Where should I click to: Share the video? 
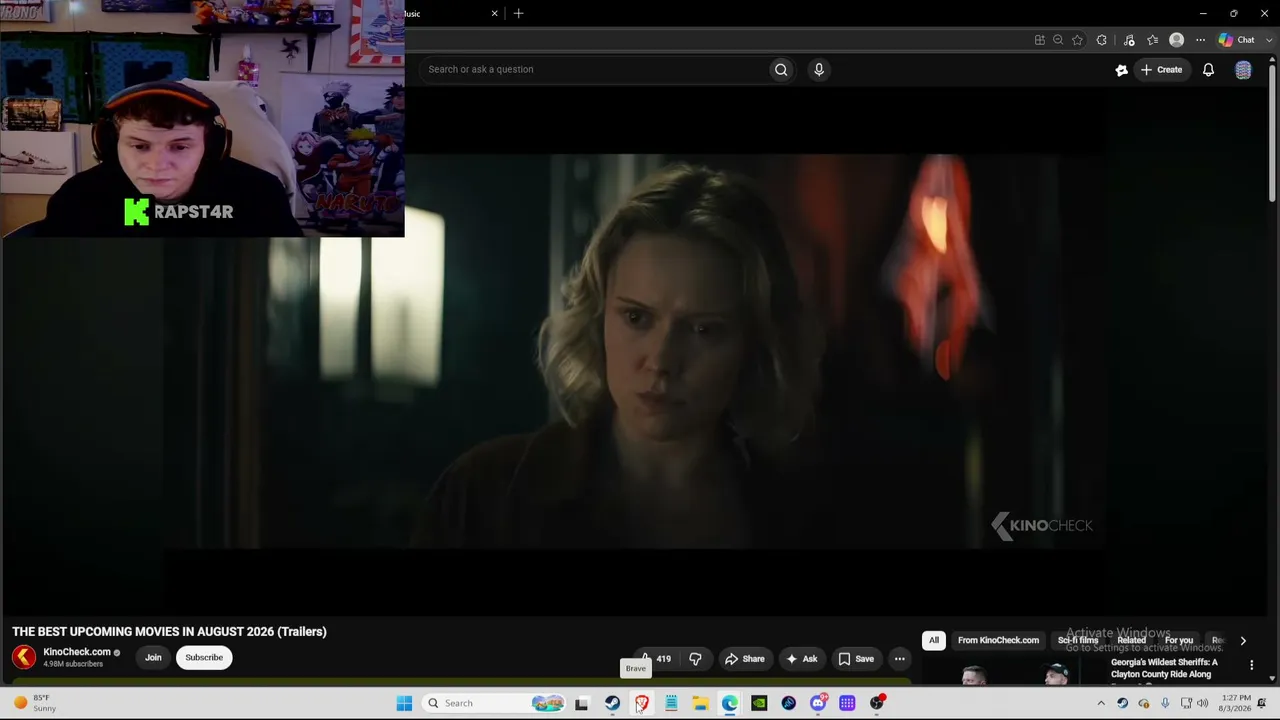coord(745,659)
